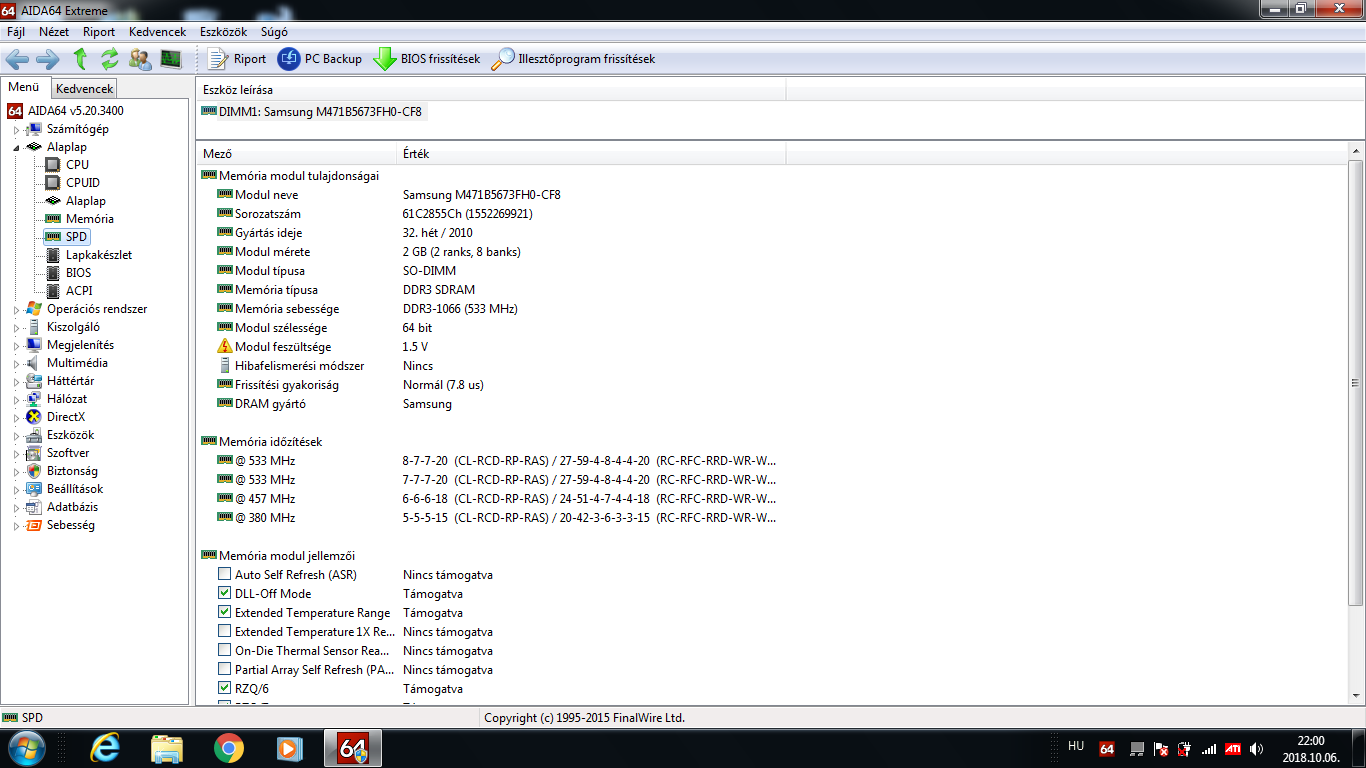Select the Modul feszültsége warning row

490,347
